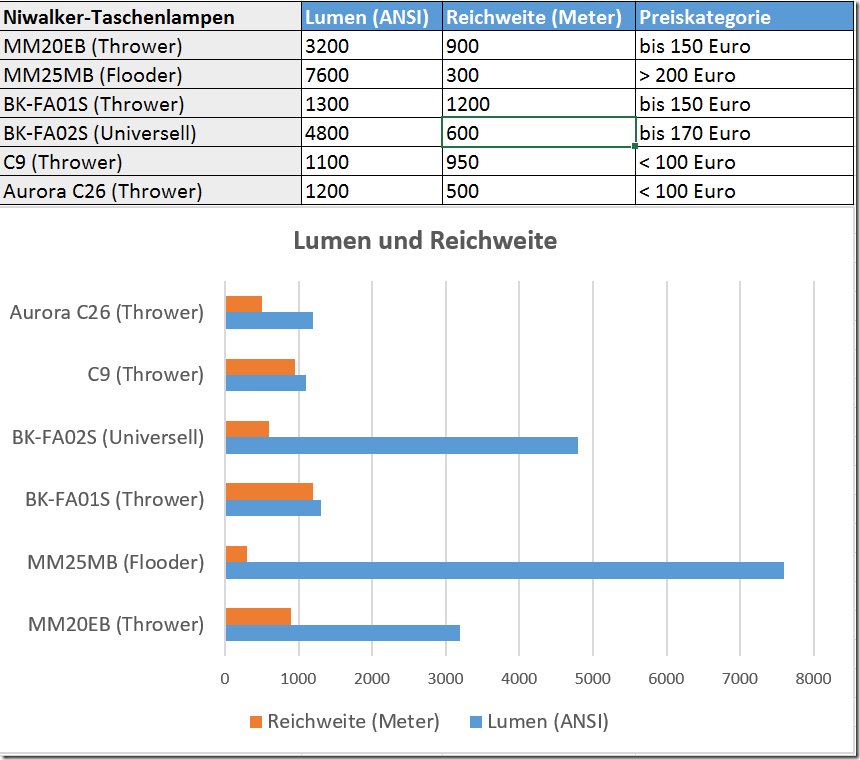Click the 6000 value on the chart axis
The image size is (860, 760).
pos(666,679)
